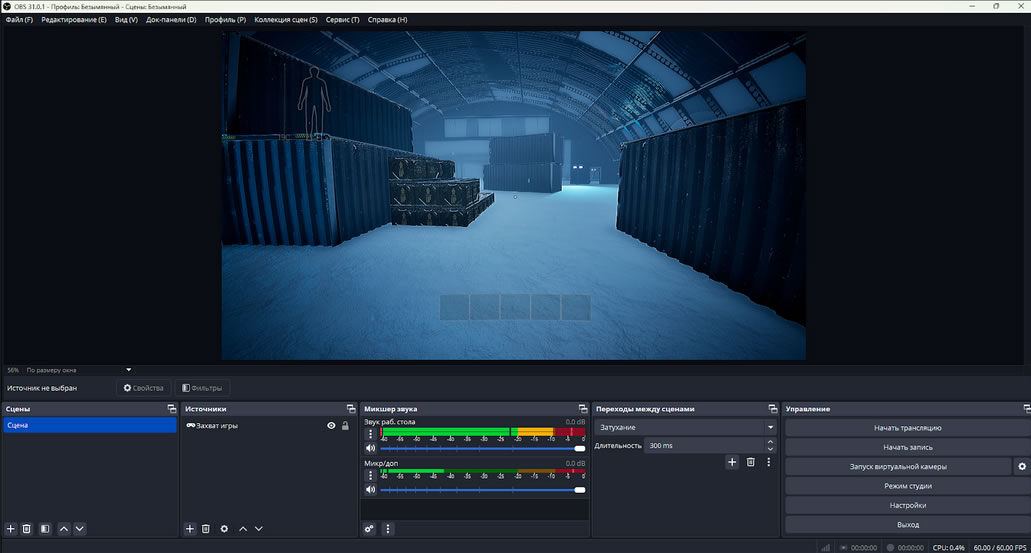Add a new scene transition
1031x553 pixels.
(732, 462)
